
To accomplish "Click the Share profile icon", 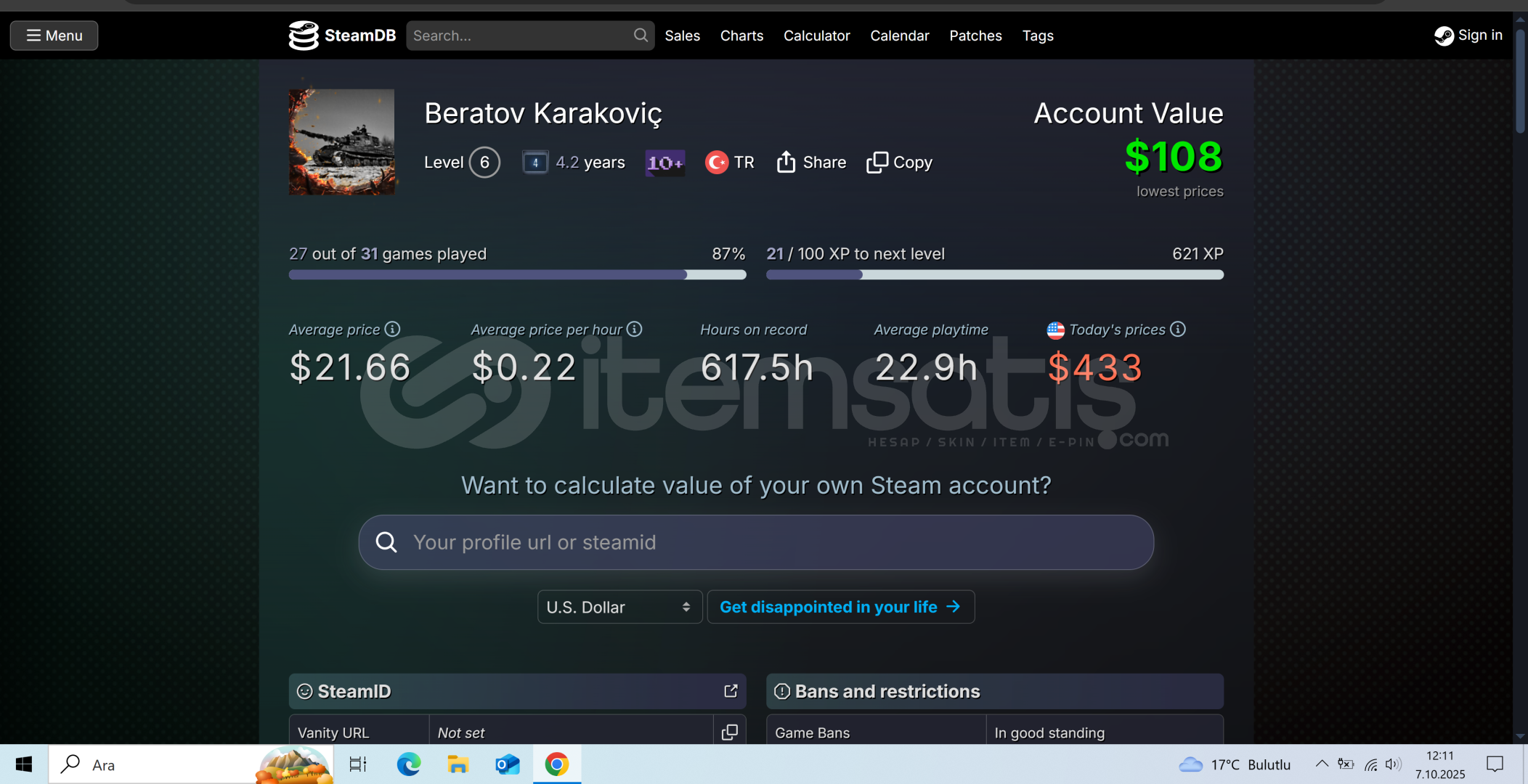I will pos(786,162).
